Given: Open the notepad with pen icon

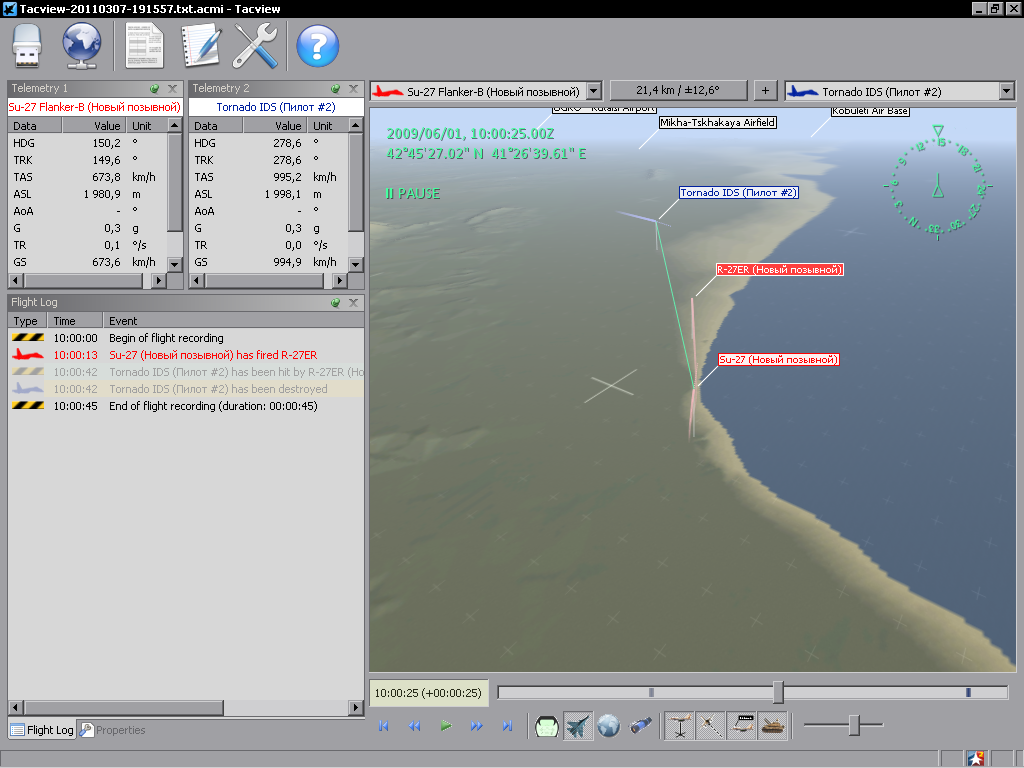Looking at the screenshot, I should (201, 45).
